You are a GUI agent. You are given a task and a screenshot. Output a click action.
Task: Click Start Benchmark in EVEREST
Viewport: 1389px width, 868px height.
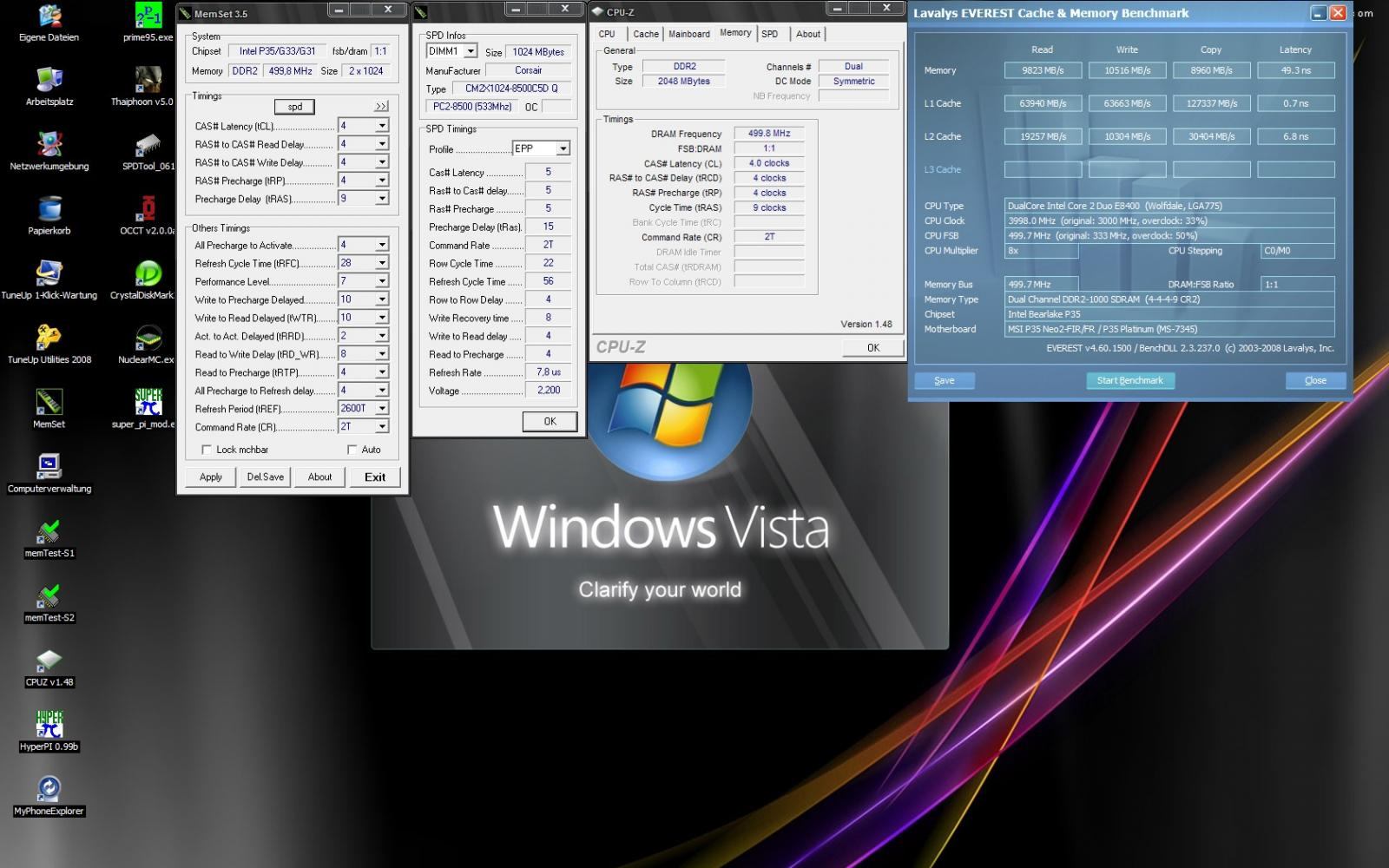tap(1130, 380)
